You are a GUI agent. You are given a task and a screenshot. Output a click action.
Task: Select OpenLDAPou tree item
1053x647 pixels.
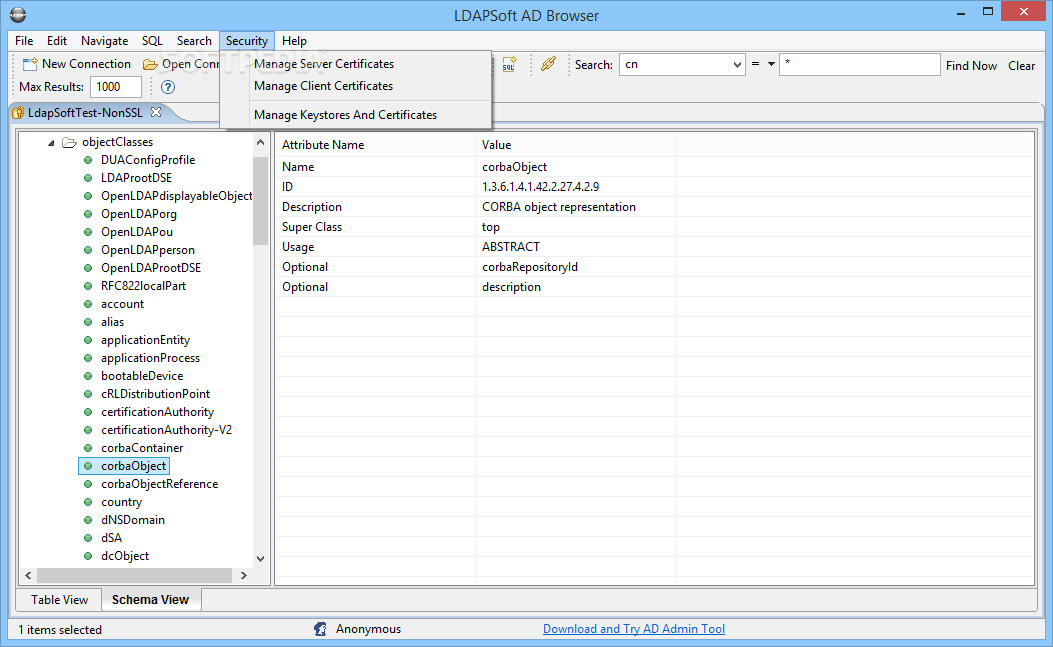point(137,232)
